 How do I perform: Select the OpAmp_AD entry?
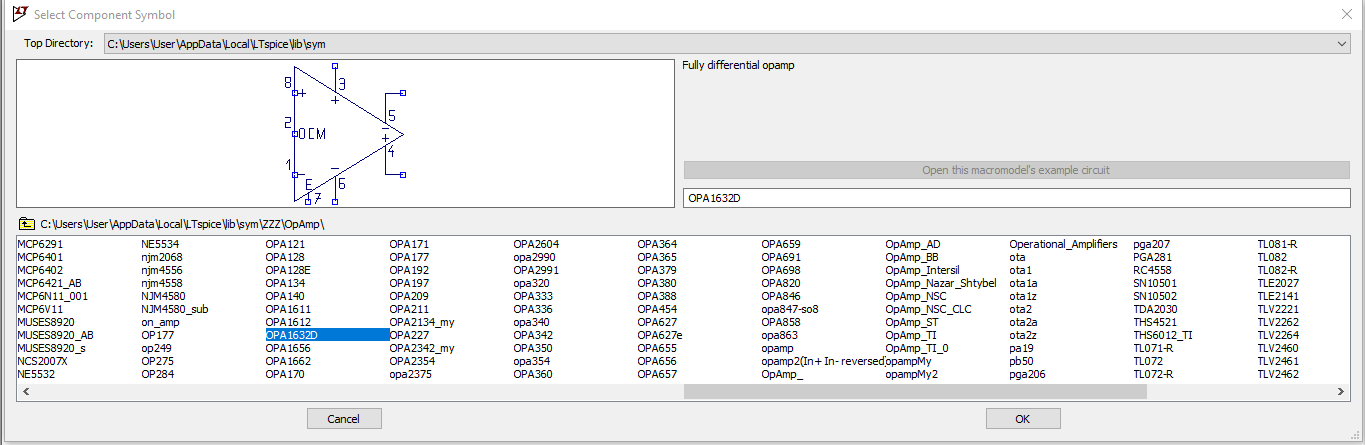(x=913, y=244)
